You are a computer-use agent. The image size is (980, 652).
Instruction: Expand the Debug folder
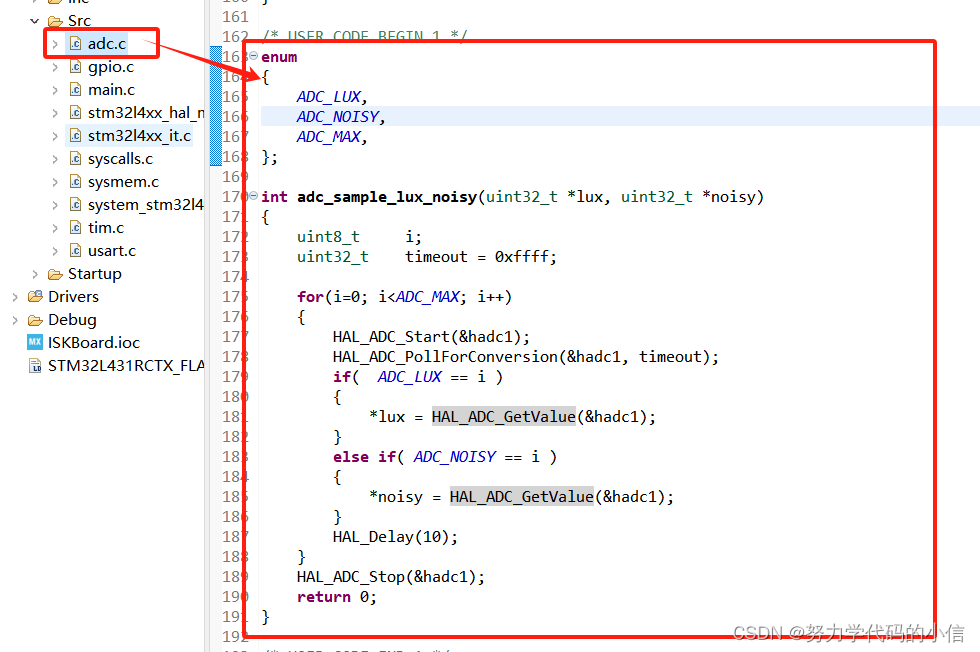(15, 319)
